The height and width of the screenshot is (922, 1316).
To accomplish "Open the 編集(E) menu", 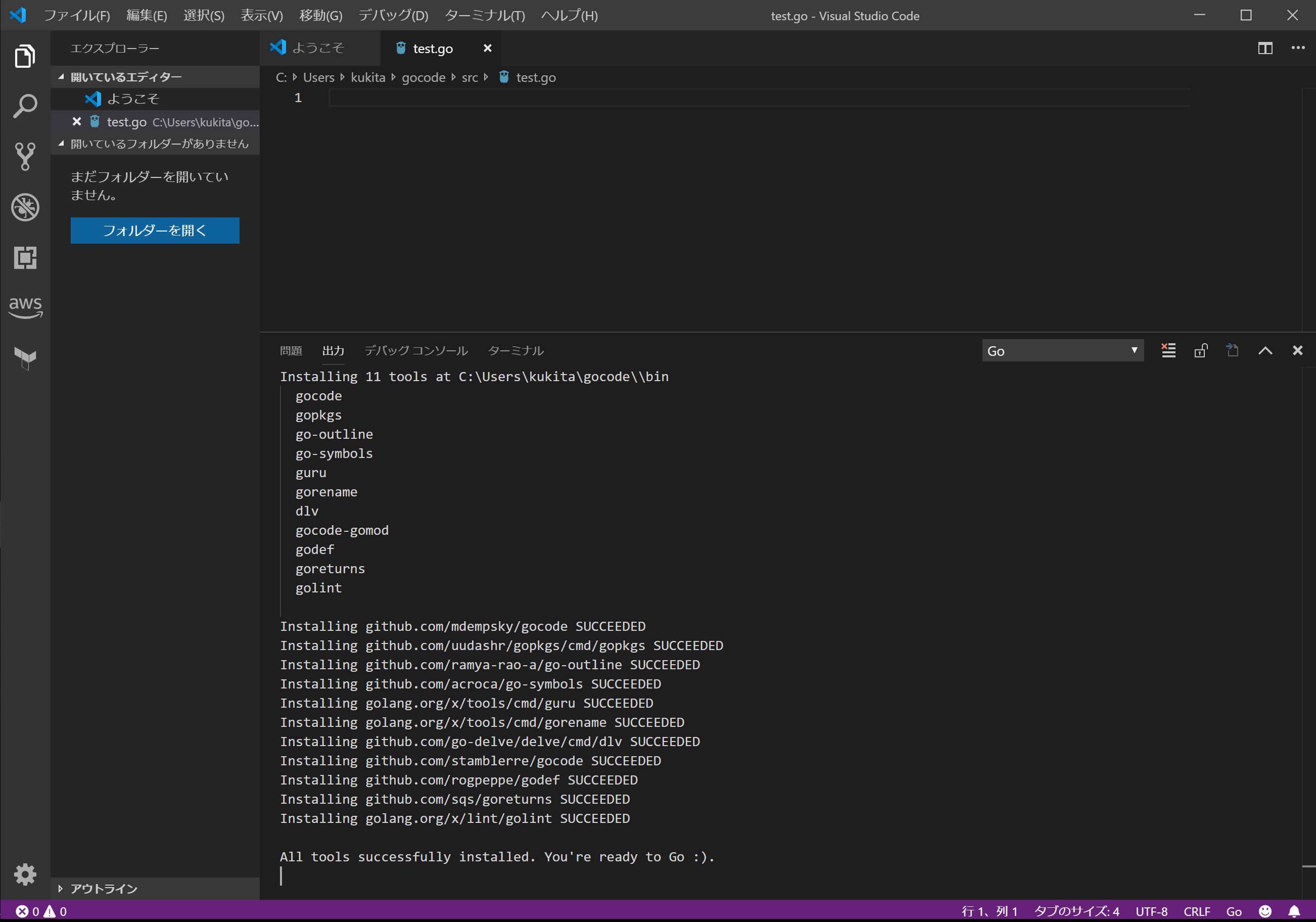I will coord(147,16).
